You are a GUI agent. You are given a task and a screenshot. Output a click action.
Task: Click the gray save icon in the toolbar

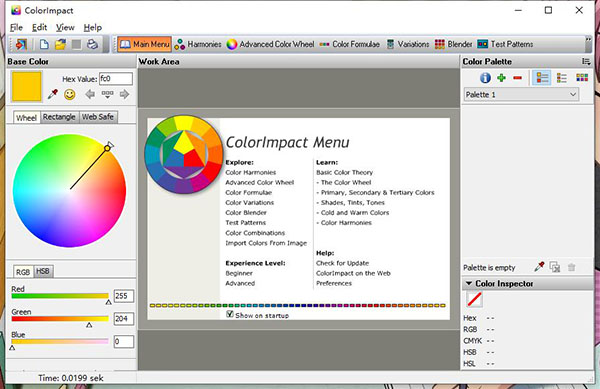click(x=77, y=44)
